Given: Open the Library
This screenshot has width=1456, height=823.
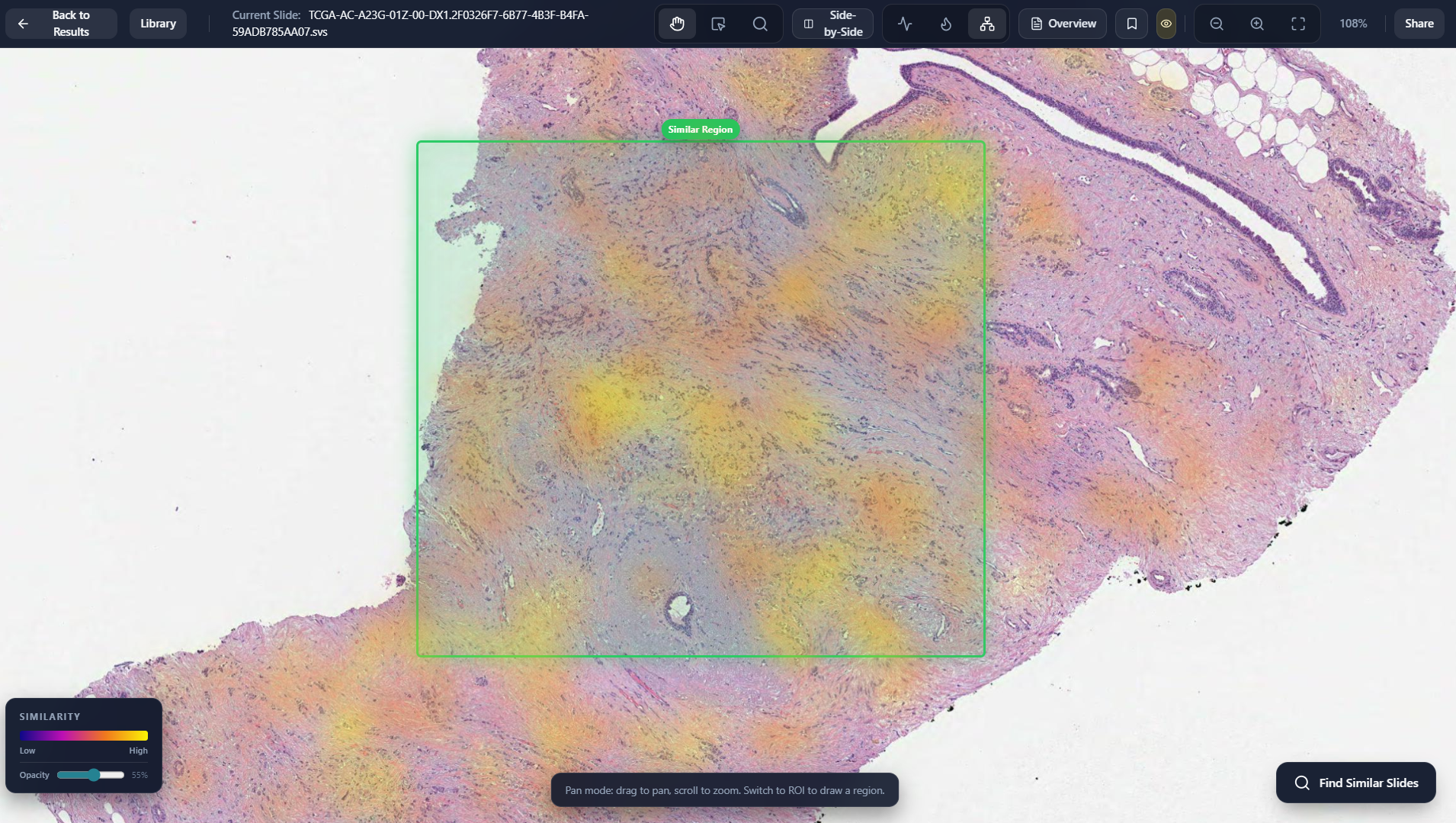Looking at the screenshot, I should pyautogui.click(x=158, y=24).
